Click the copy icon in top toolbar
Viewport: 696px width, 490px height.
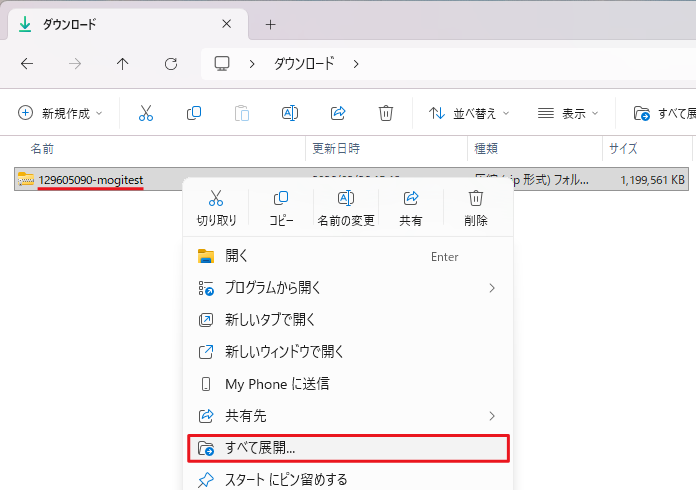coord(194,113)
